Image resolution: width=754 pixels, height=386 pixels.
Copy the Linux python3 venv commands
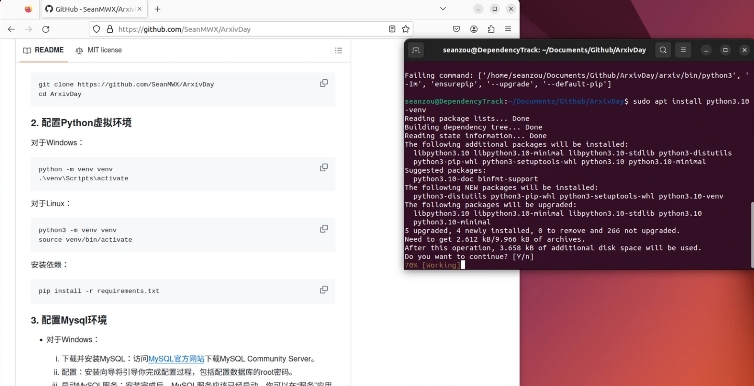click(324, 229)
